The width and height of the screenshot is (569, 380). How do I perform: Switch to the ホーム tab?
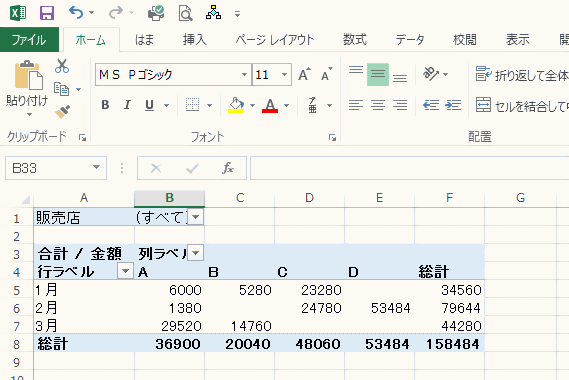point(91,39)
